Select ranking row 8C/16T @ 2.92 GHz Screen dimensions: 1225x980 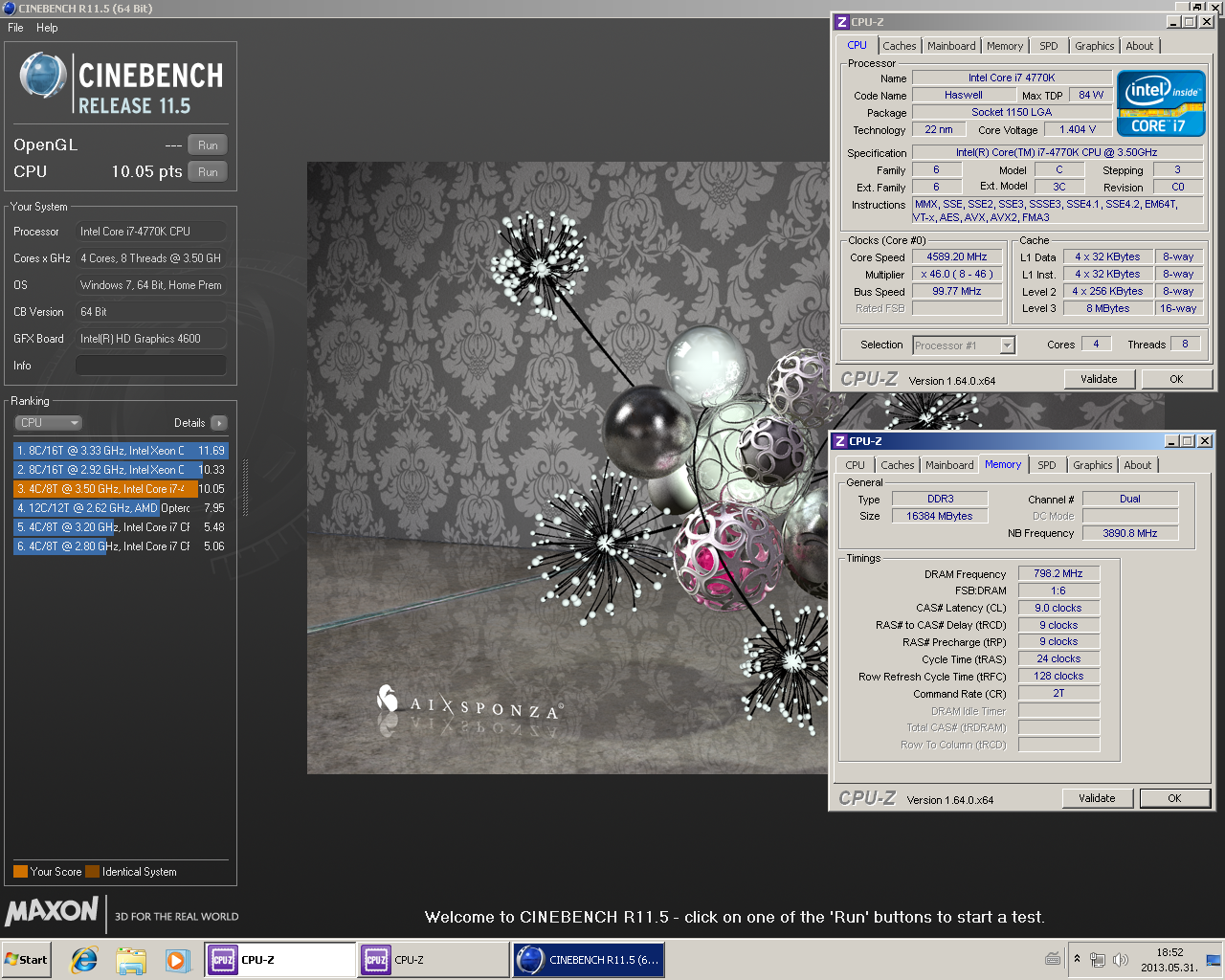(121, 470)
